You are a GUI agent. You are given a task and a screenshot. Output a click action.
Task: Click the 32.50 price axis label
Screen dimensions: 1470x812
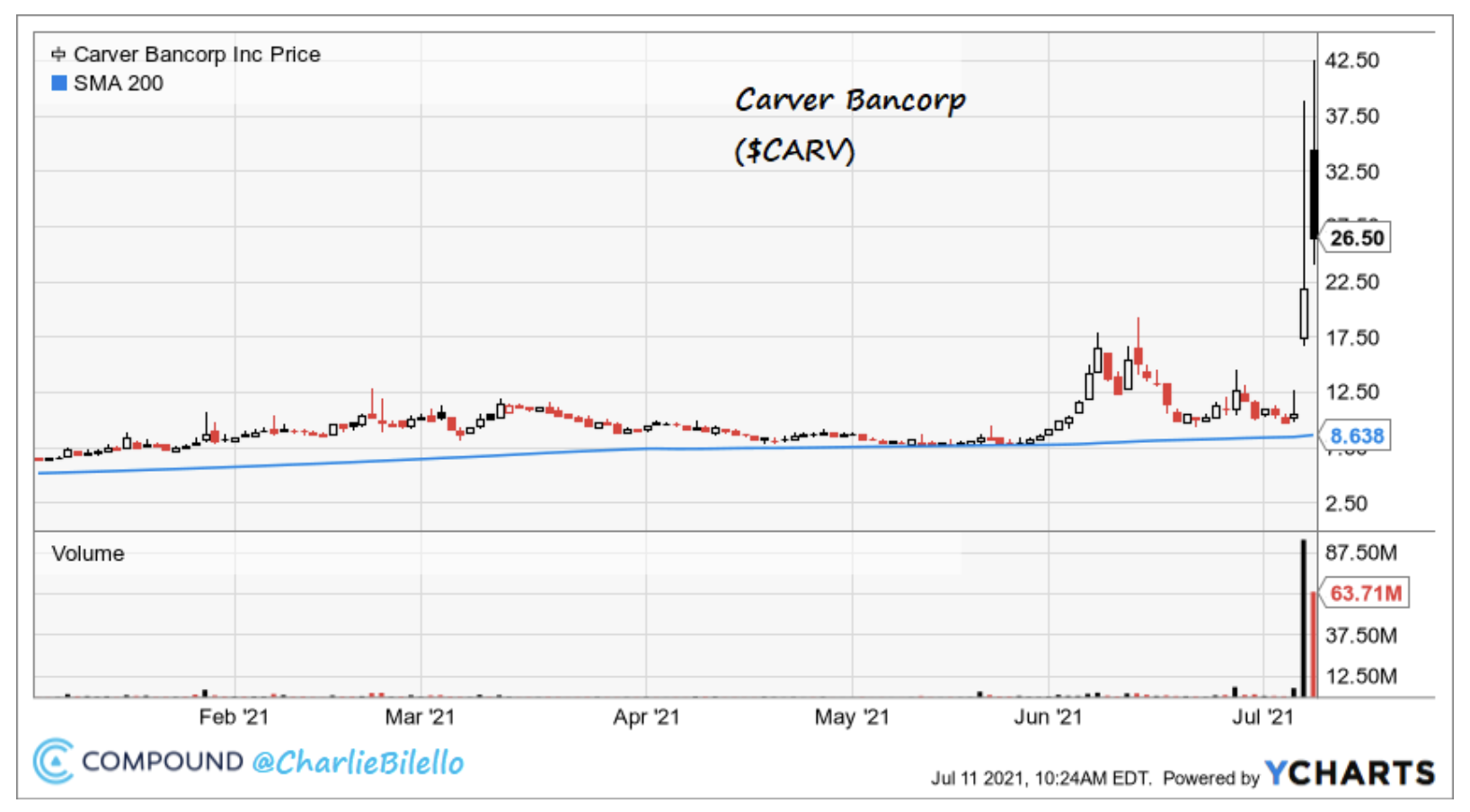coord(1352,172)
